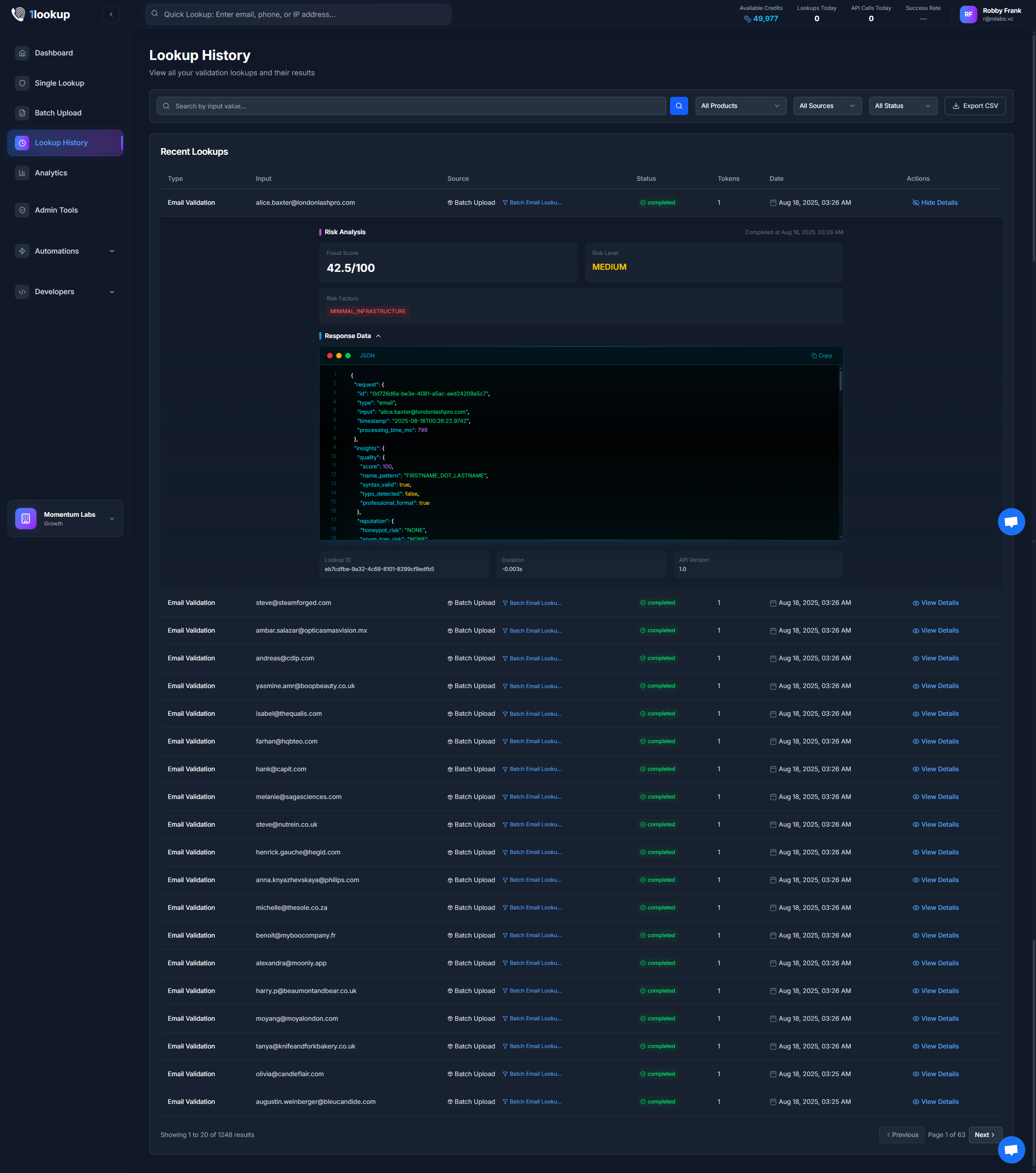Click the Dashboard home icon in sidebar
The width and height of the screenshot is (1036, 1173).
pyautogui.click(x=22, y=53)
